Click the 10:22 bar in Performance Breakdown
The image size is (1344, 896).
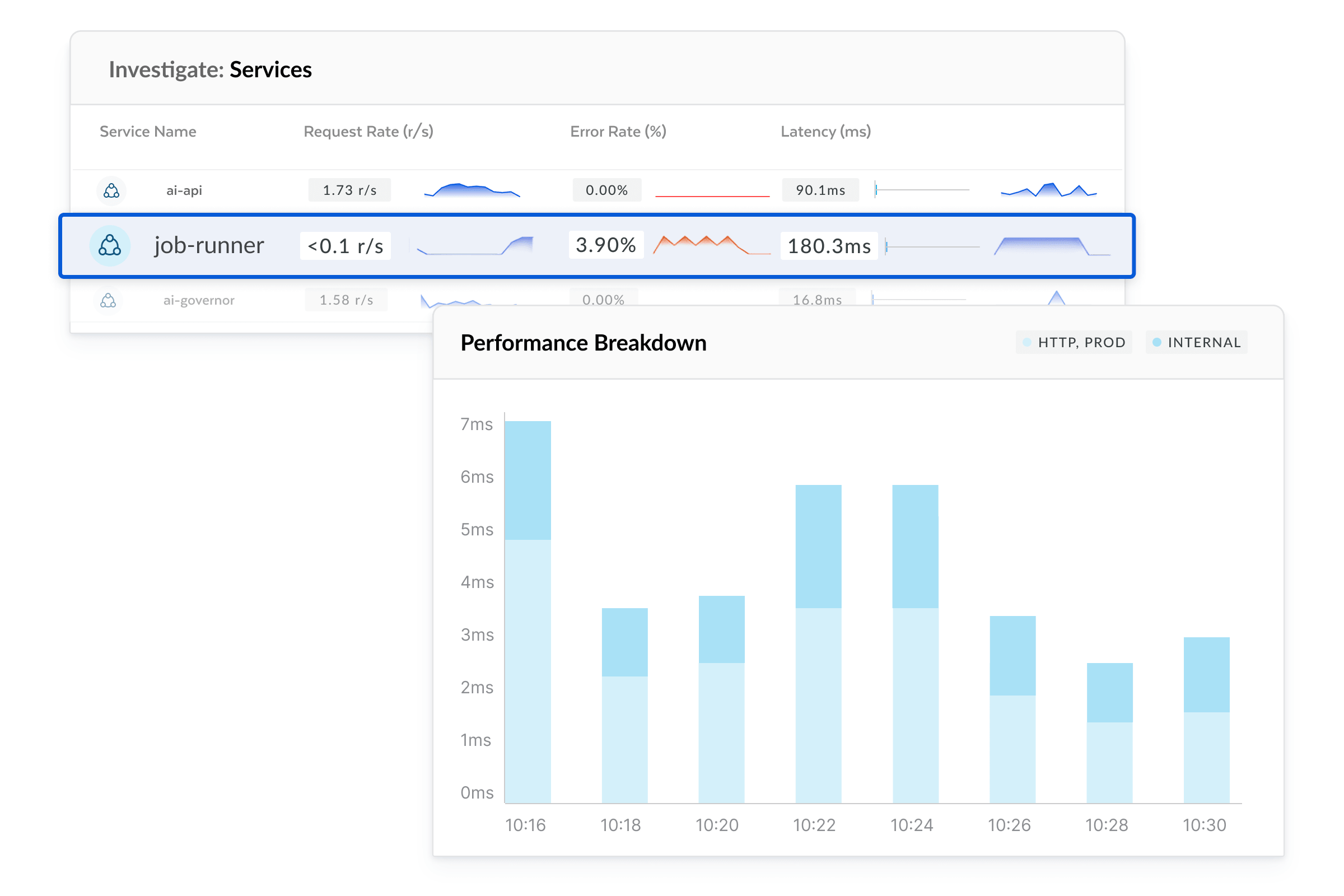(819, 645)
